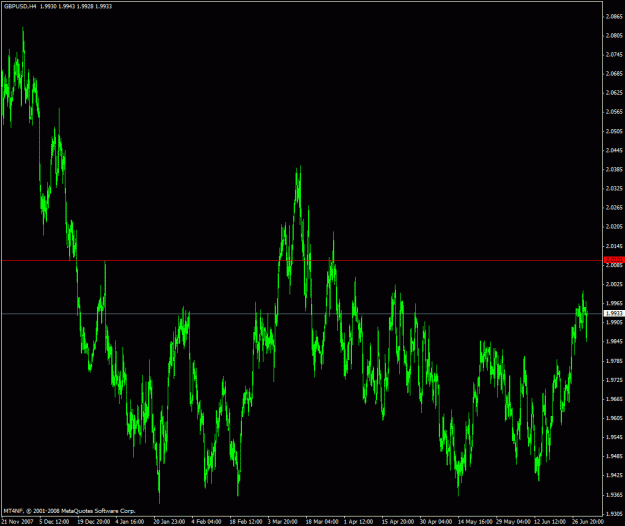
Task: Click the 1.9785 price scale label
Action: (x=614, y=361)
